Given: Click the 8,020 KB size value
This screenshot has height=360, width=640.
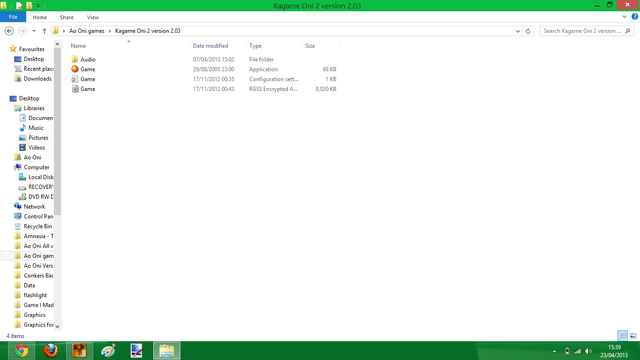Looking at the screenshot, I should pos(326,89).
